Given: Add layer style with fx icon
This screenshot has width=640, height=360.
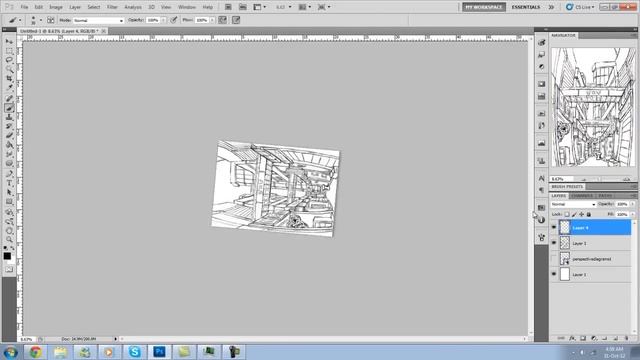Looking at the screenshot, I should (x=572, y=338).
